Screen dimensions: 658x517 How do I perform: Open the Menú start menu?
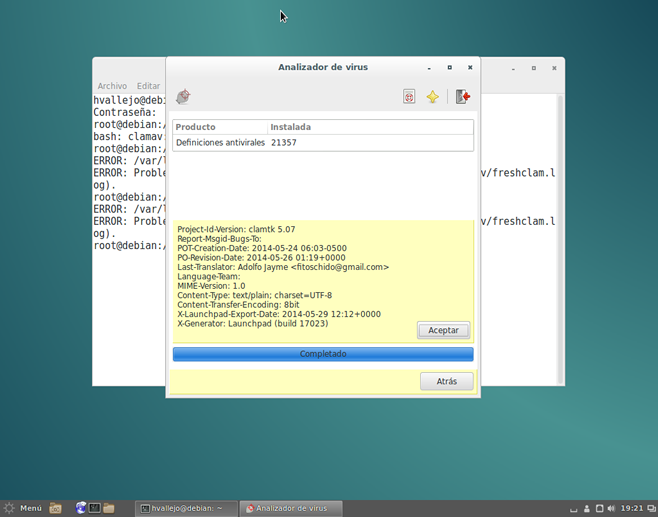point(23,508)
